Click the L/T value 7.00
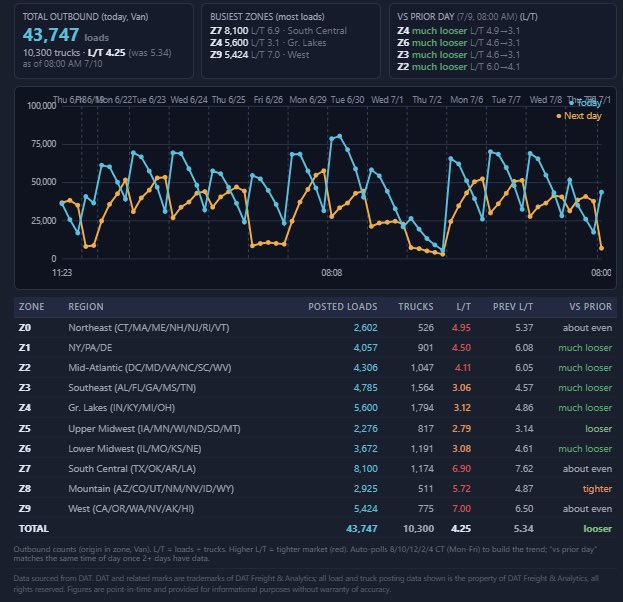Viewport: 623px width, 602px height. (461, 509)
